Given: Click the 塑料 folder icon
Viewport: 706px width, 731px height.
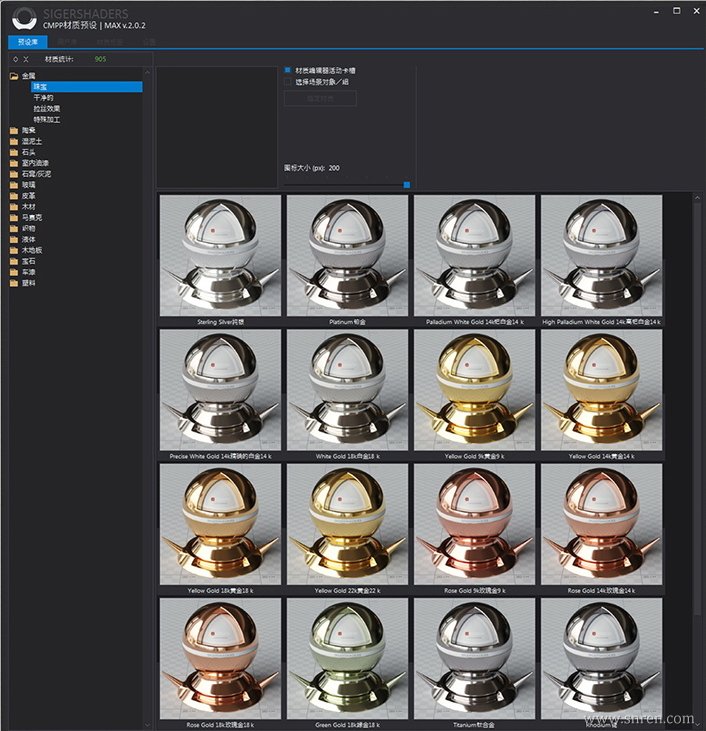Looking at the screenshot, I should coord(14,283).
